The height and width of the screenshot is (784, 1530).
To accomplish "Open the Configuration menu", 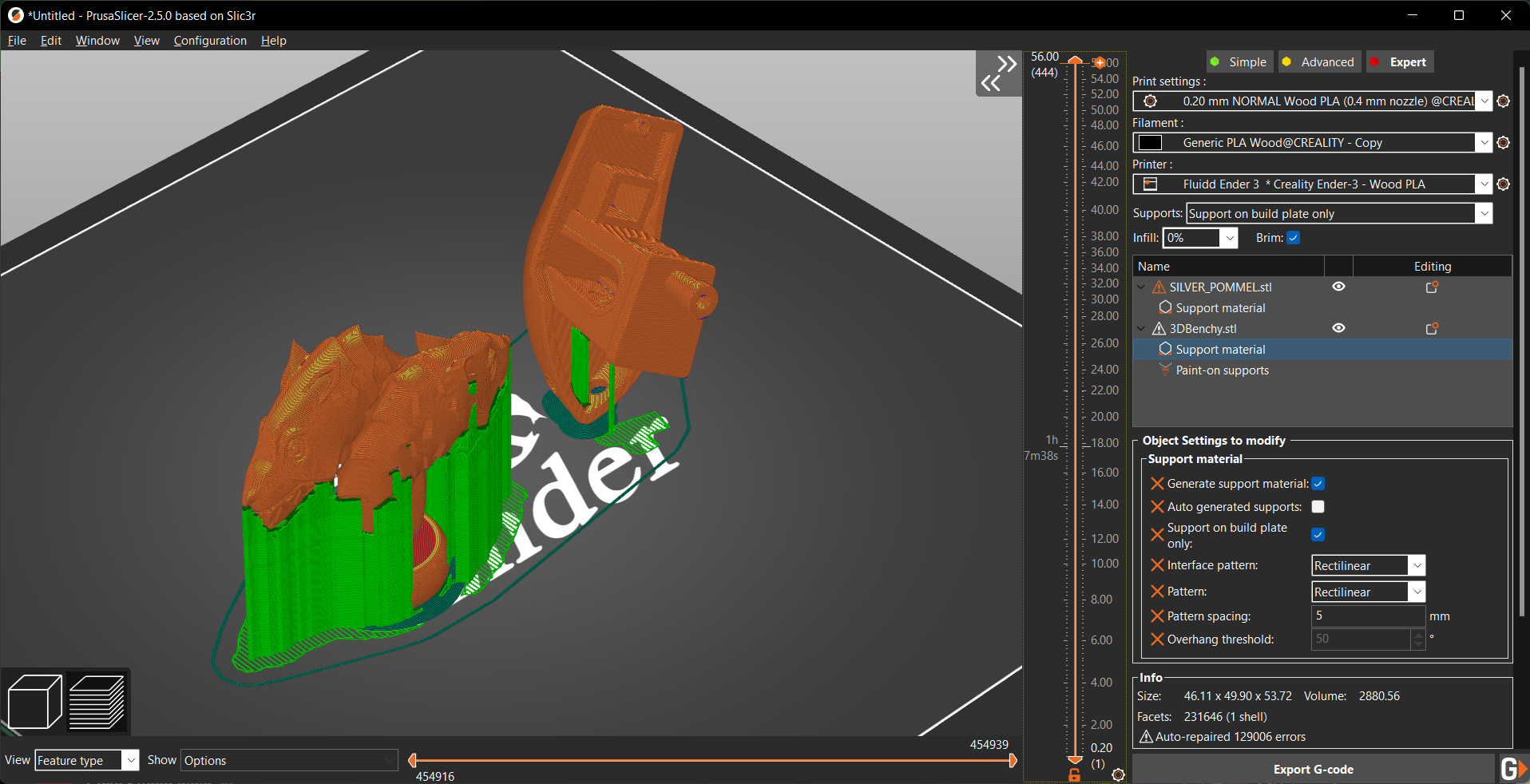I will pyautogui.click(x=210, y=41).
